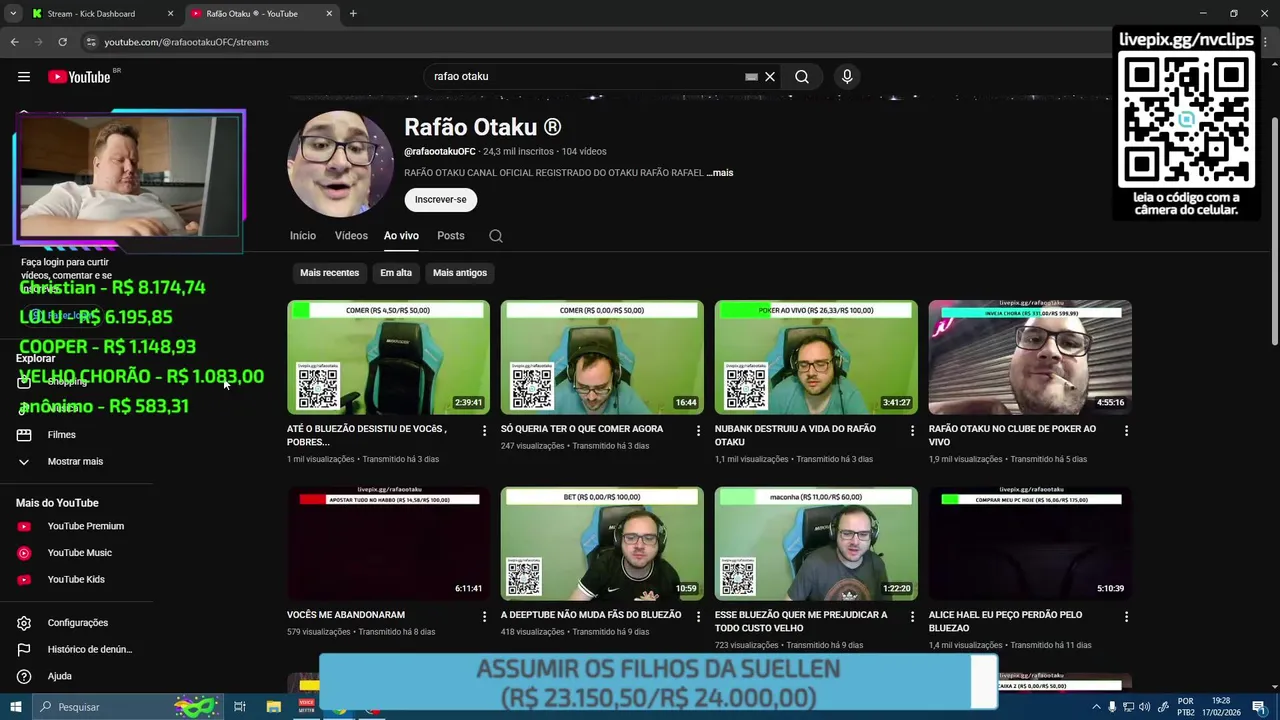1280x720 pixels.
Task: Open options menu for ALICE HAEL video
Action: (x=1126, y=617)
